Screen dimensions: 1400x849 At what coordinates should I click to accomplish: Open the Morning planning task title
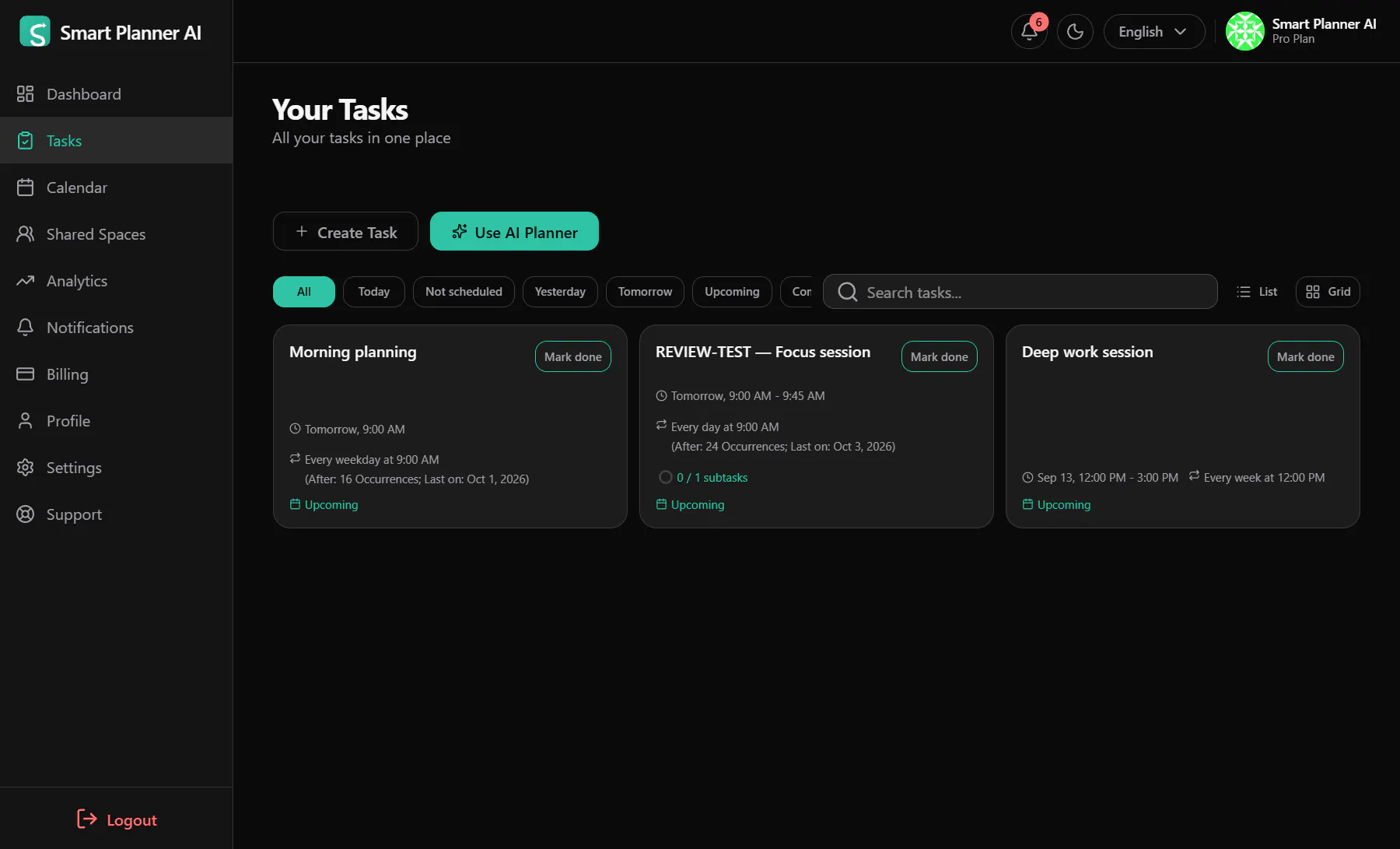(x=353, y=352)
